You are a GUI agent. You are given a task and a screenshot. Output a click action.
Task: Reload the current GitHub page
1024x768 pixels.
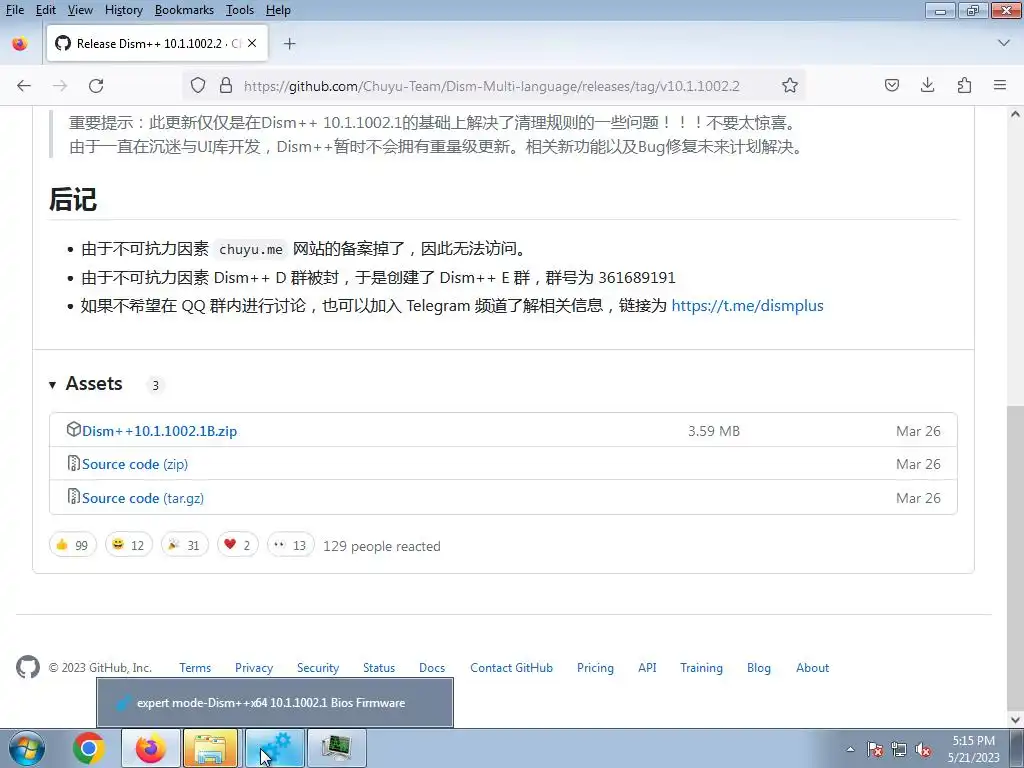click(x=96, y=86)
